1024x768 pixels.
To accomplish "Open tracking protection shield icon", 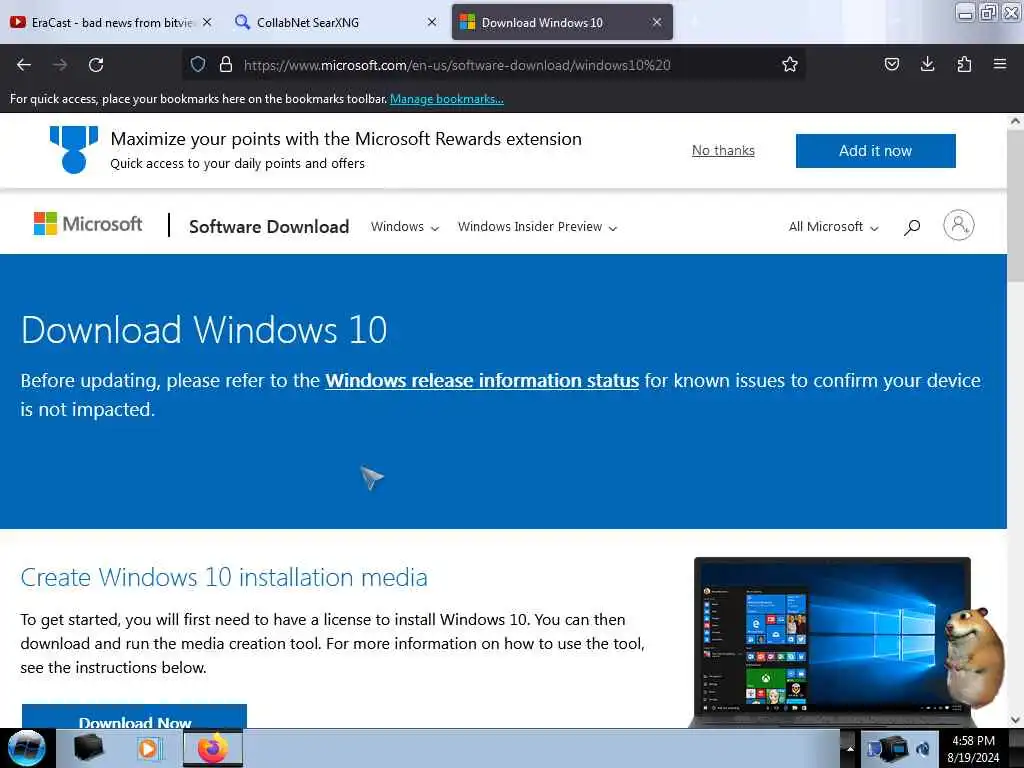I will pos(198,64).
